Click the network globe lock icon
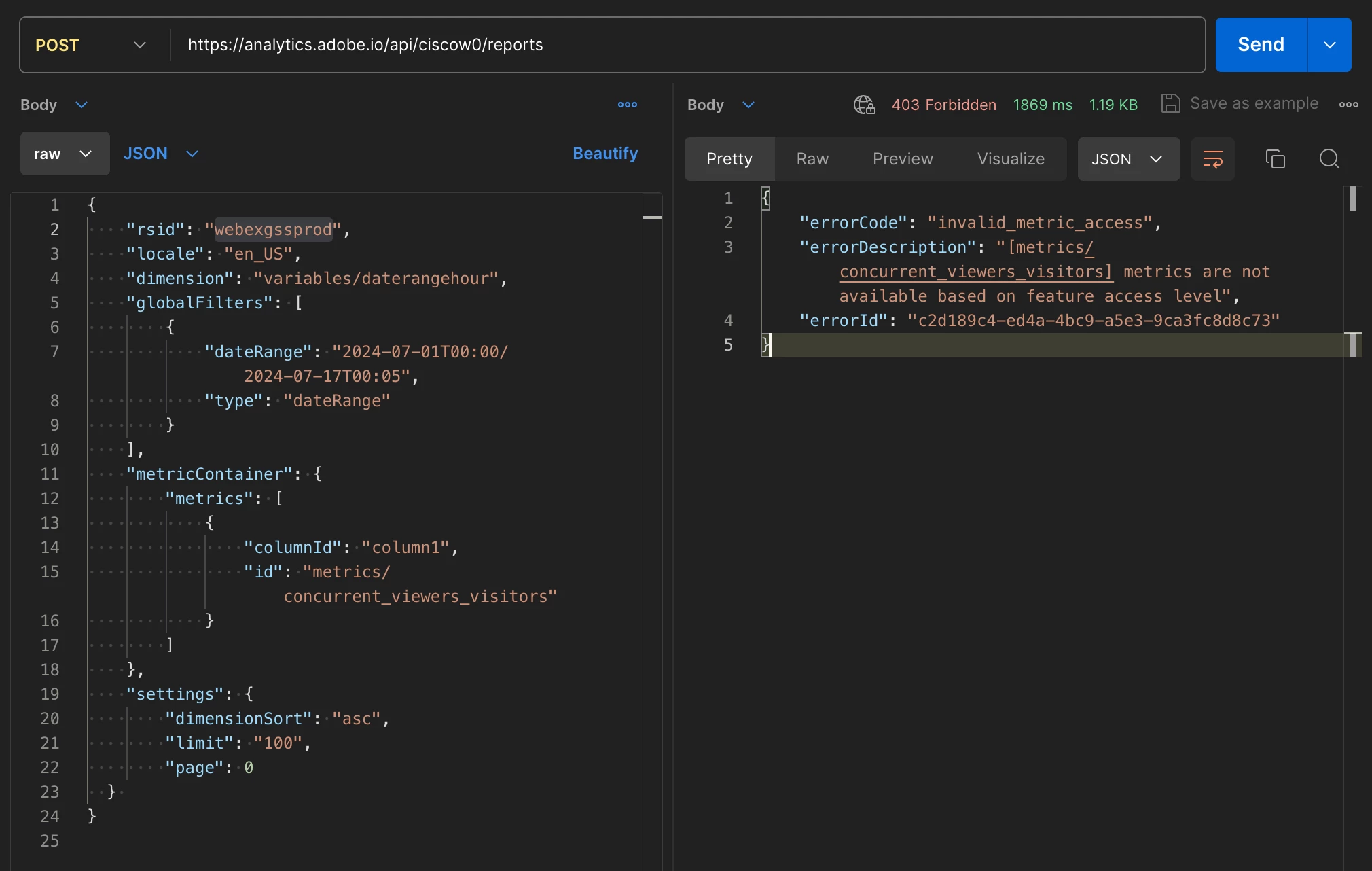 click(x=864, y=105)
